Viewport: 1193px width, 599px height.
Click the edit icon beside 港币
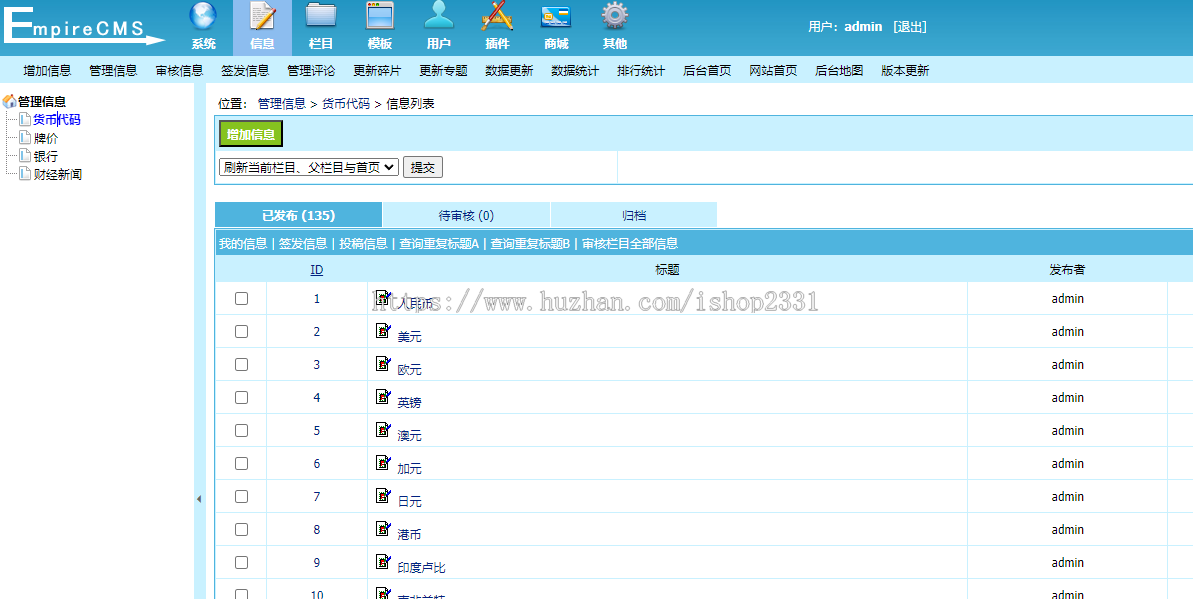383,528
